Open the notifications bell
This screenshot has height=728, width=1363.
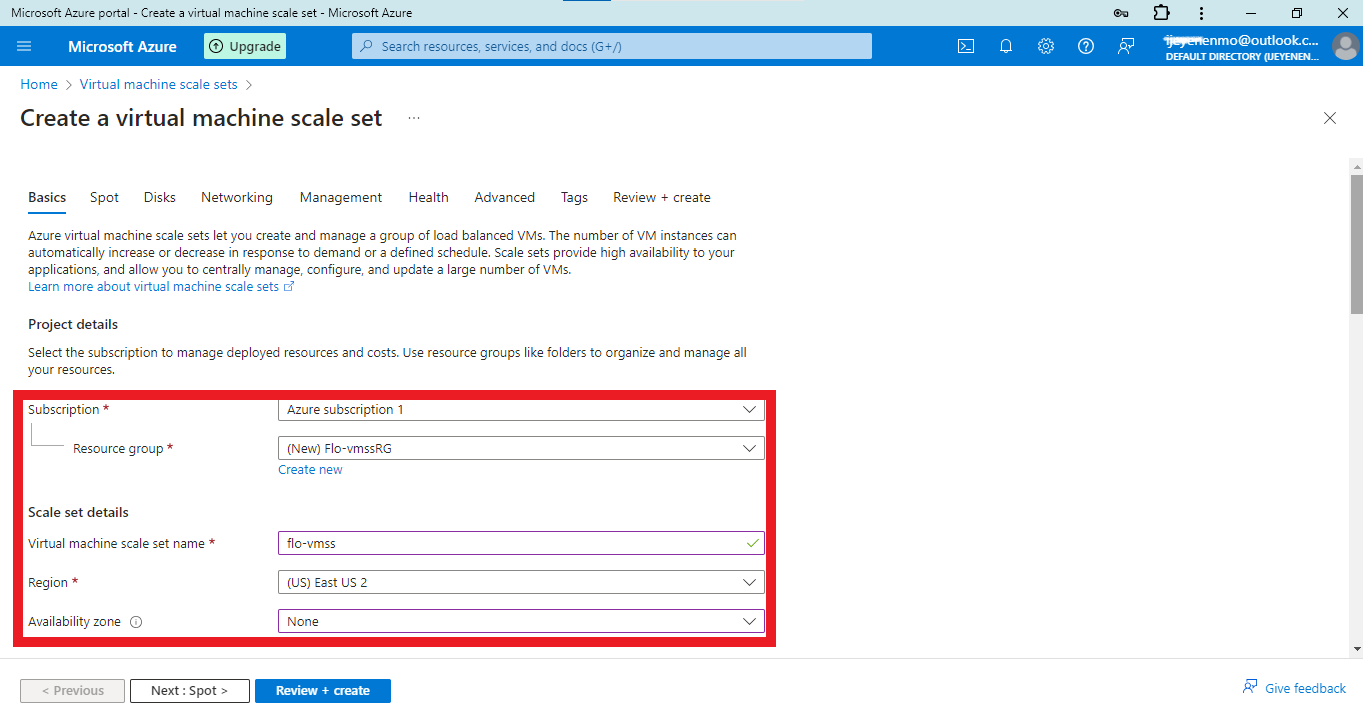coord(1006,46)
